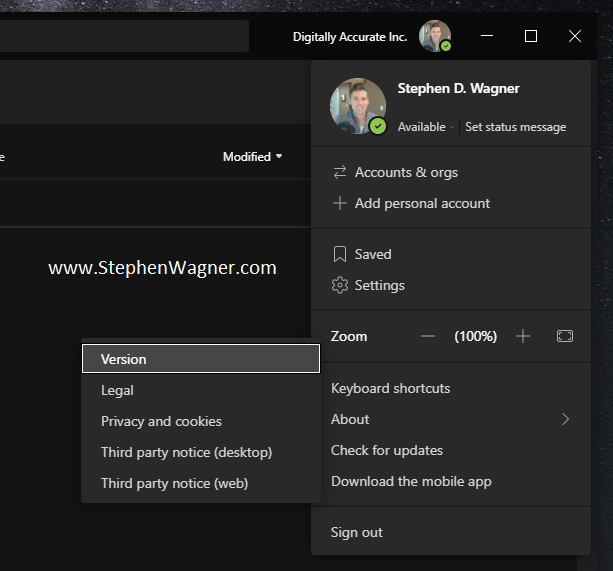Screen dimensions: 613x571
Task: Open Accounts & orgs
Action: pos(451,172)
